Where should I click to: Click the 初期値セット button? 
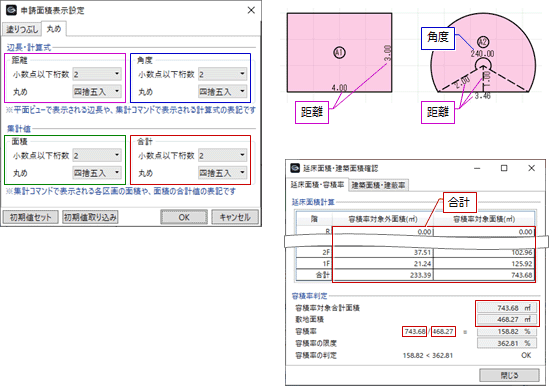[30, 218]
